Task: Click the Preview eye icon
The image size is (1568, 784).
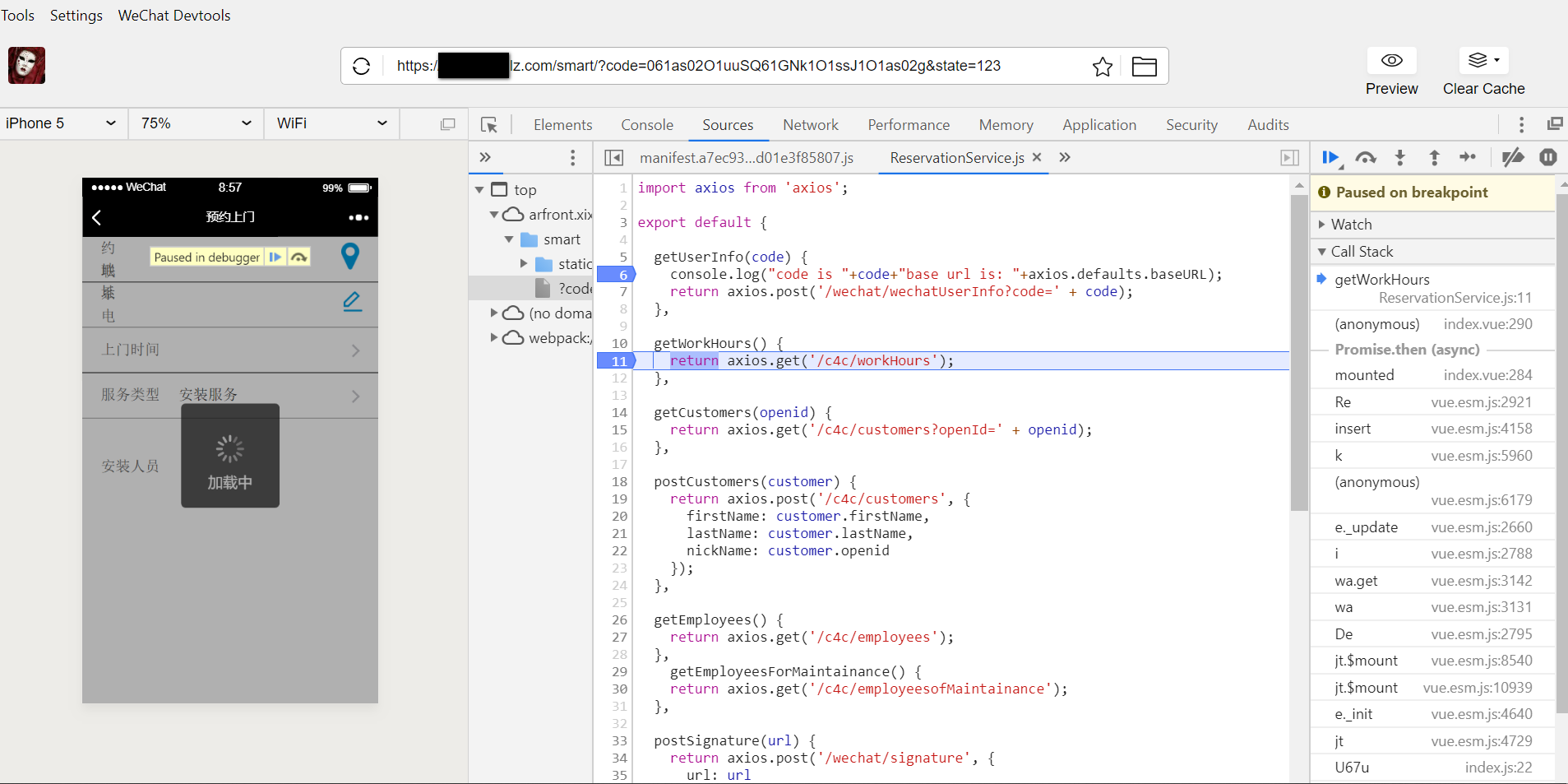Action: tap(1391, 60)
